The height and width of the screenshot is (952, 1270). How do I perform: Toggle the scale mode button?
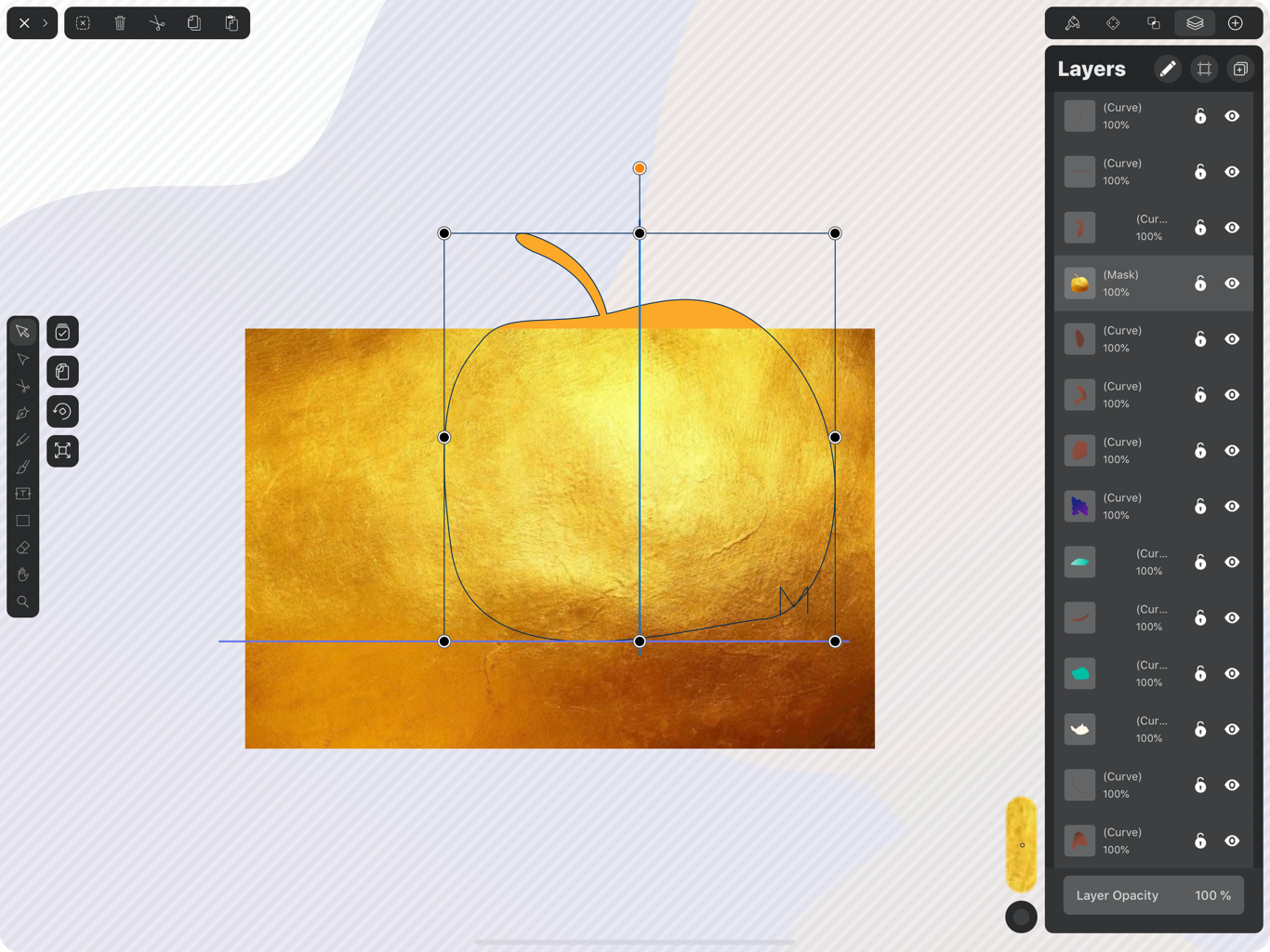tap(62, 451)
